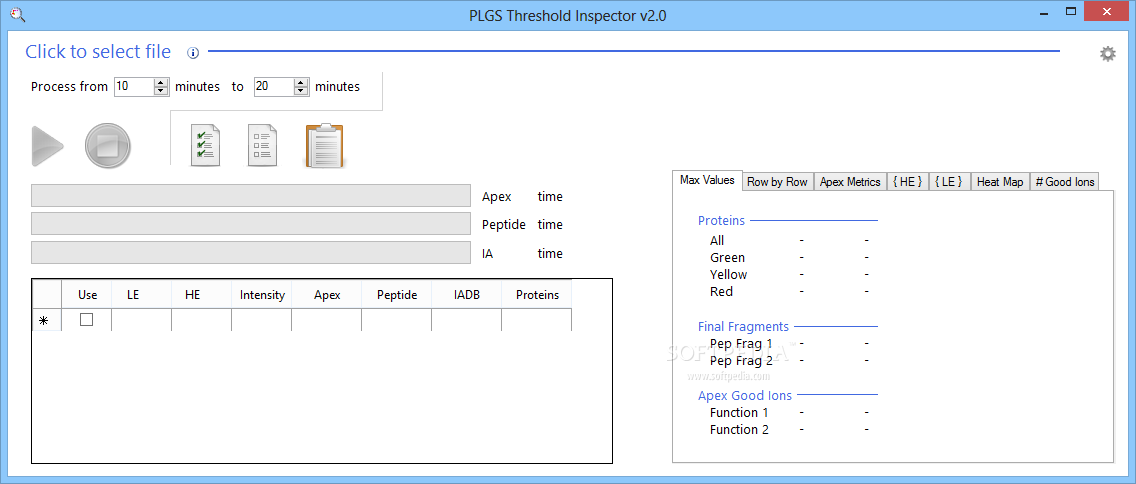Click the checked checklist document icon
Screen dimensions: 1136x484
point(205,146)
